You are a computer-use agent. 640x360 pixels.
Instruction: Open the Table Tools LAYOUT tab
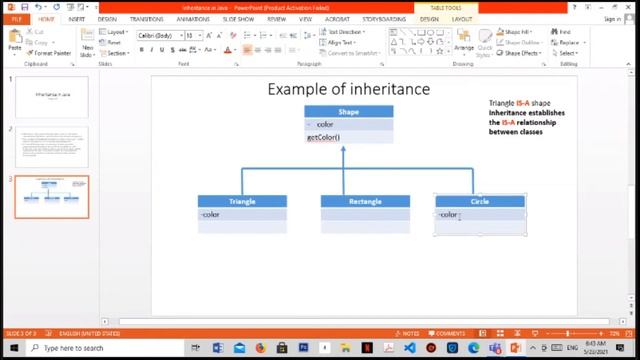point(462,19)
